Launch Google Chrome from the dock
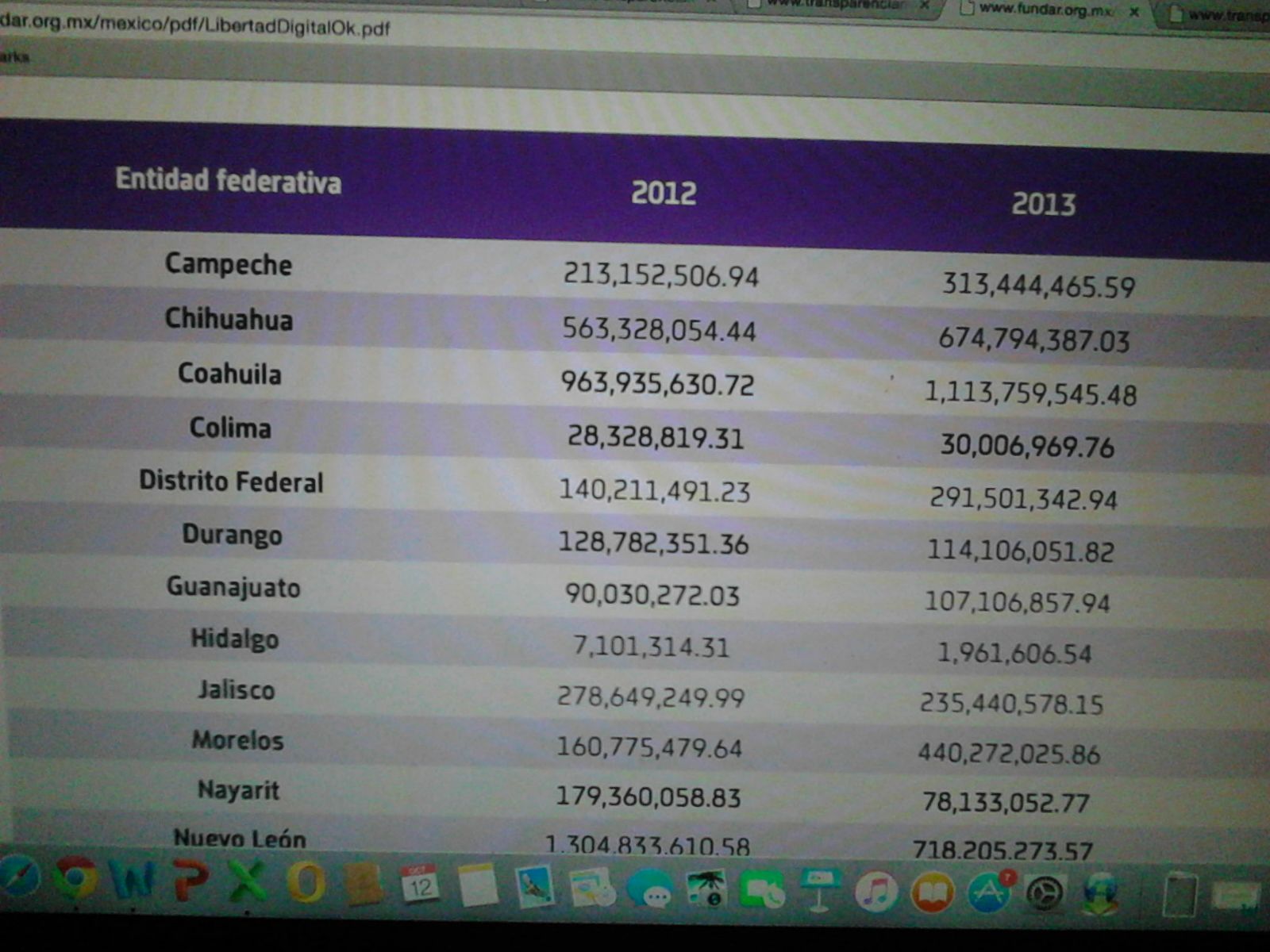 click(x=75, y=879)
